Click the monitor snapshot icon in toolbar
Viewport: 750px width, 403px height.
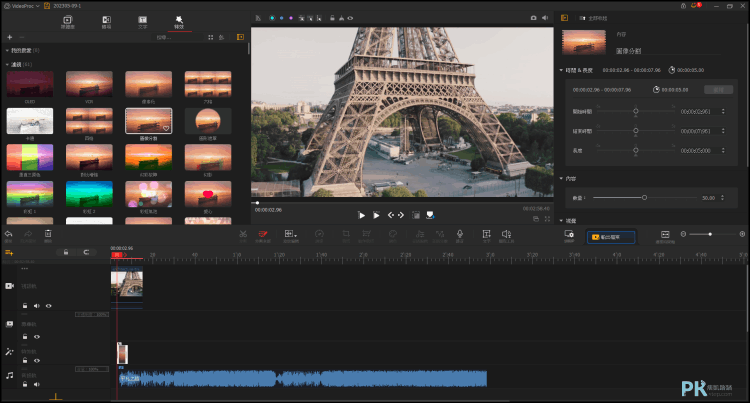click(x=569, y=234)
